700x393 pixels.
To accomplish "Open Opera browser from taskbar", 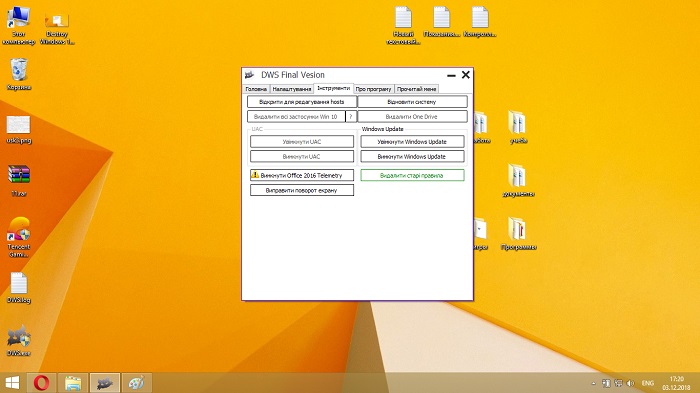I will [42, 383].
